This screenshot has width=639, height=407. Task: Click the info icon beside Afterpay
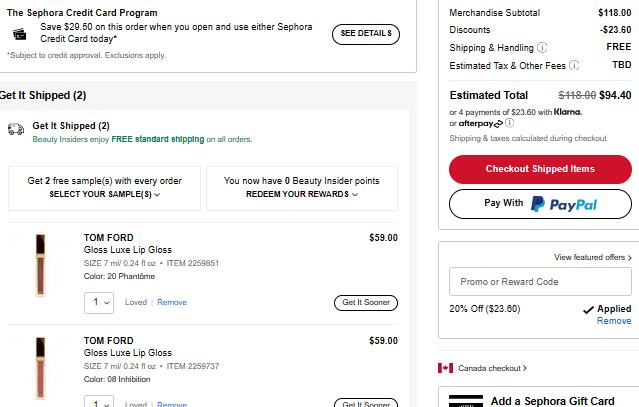510,123
